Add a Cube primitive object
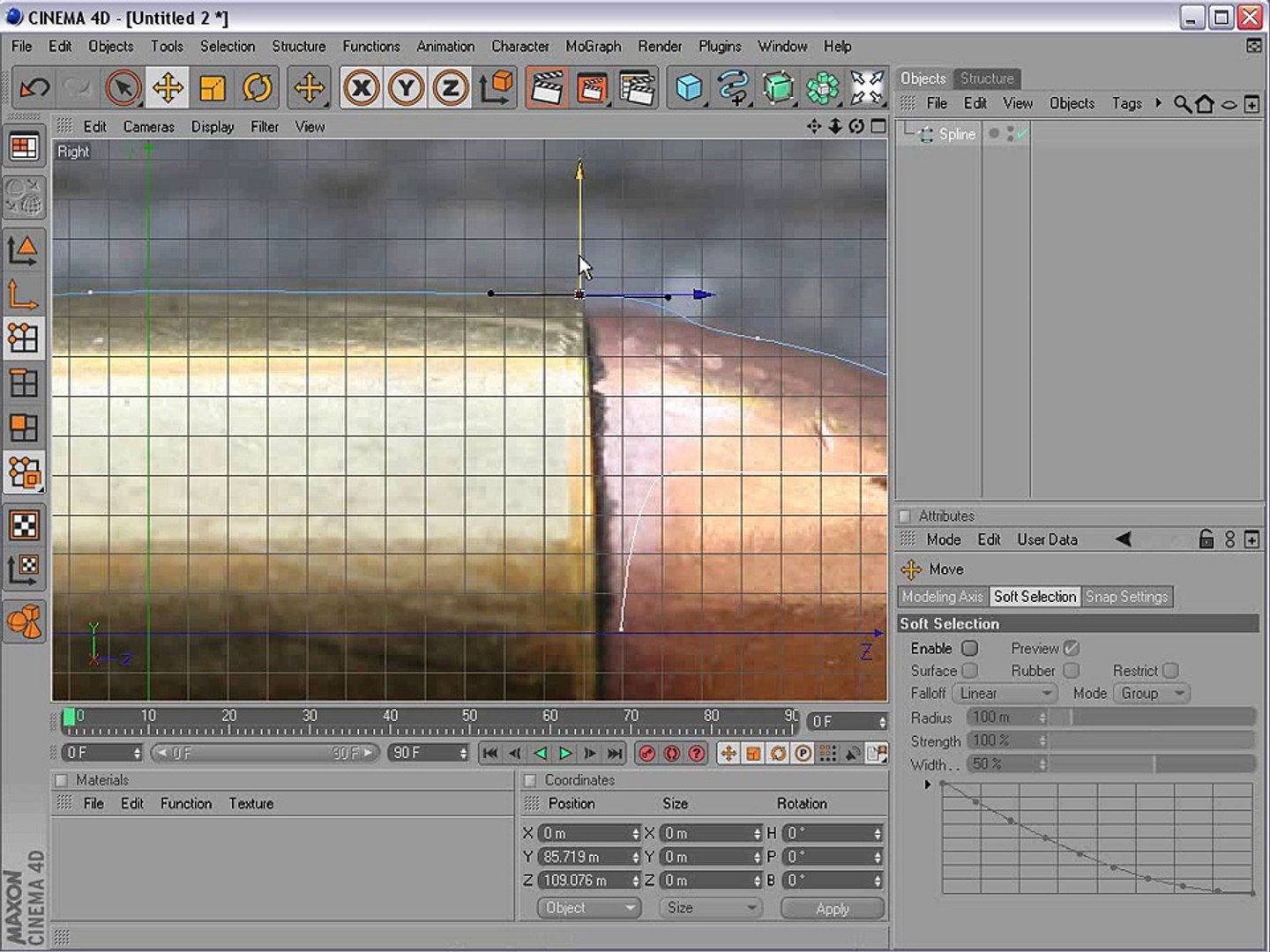1270x952 pixels. (x=689, y=88)
